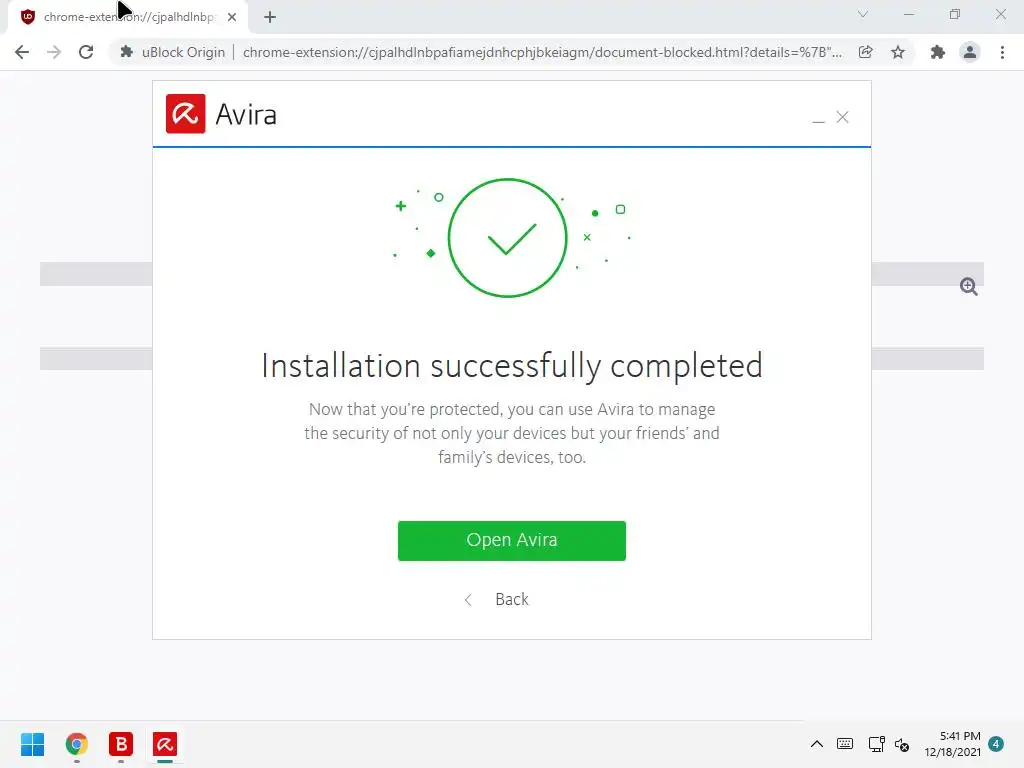Reload the current page

click(86, 52)
